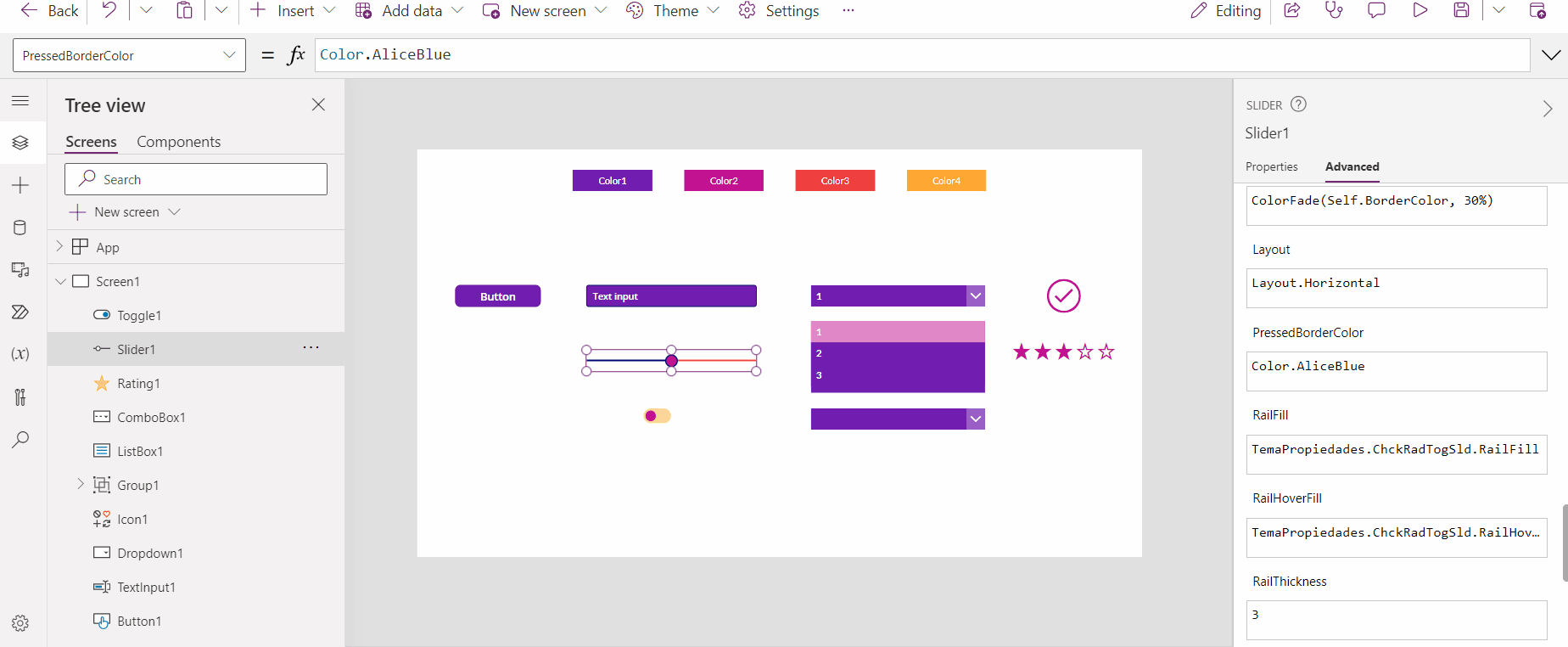Image resolution: width=1568 pixels, height=647 pixels.
Task: Toggle the switch control on canvas
Action: point(657,416)
